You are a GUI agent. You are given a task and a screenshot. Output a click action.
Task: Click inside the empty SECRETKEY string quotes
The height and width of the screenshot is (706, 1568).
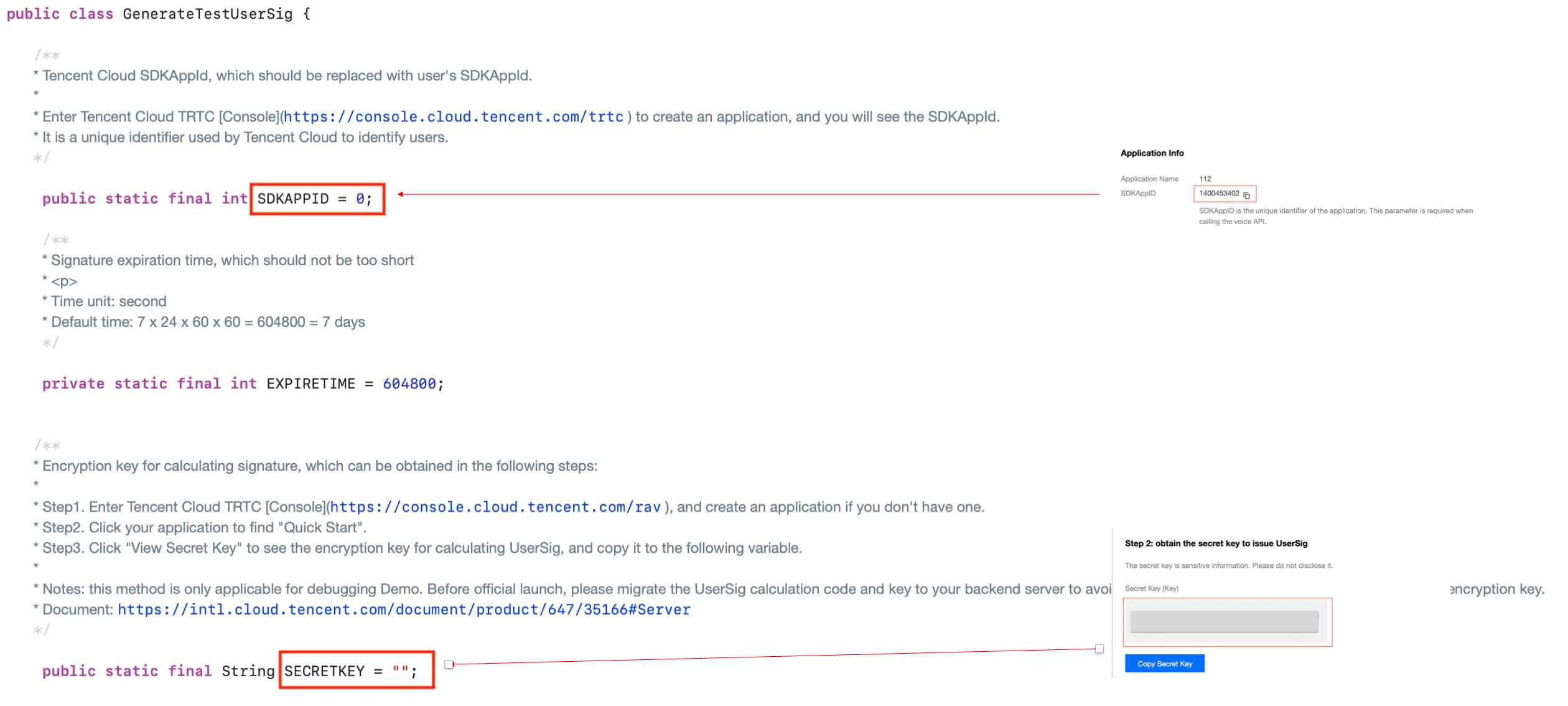point(400,671)
